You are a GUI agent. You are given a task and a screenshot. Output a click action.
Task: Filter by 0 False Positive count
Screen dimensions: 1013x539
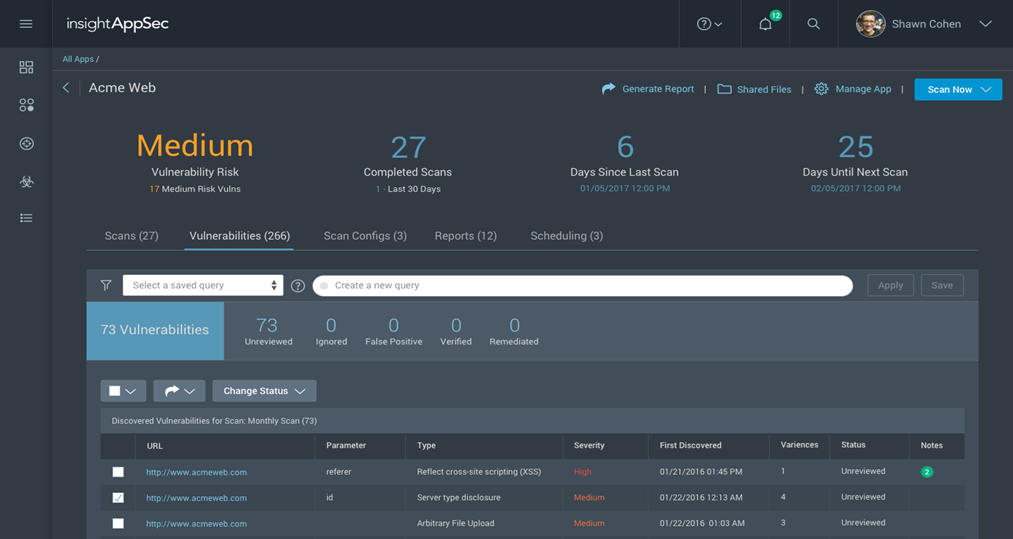point(393,331)
